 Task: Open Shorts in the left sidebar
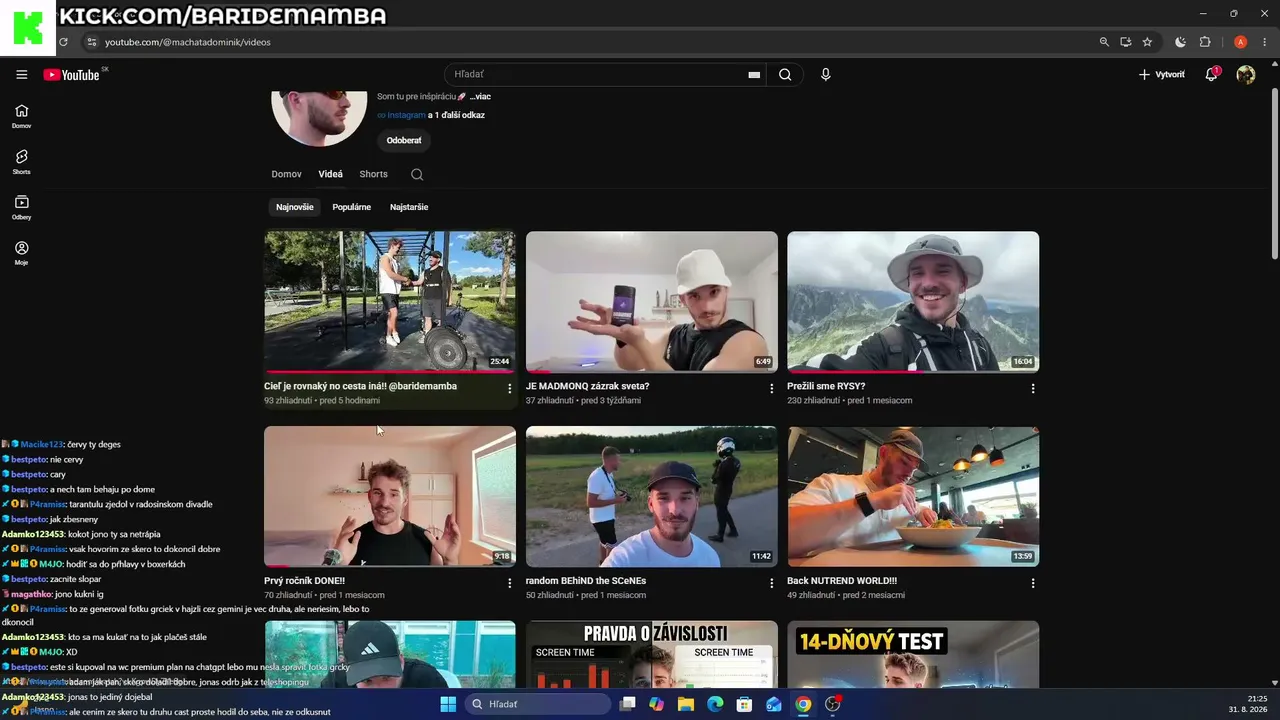tap(22, 162)
